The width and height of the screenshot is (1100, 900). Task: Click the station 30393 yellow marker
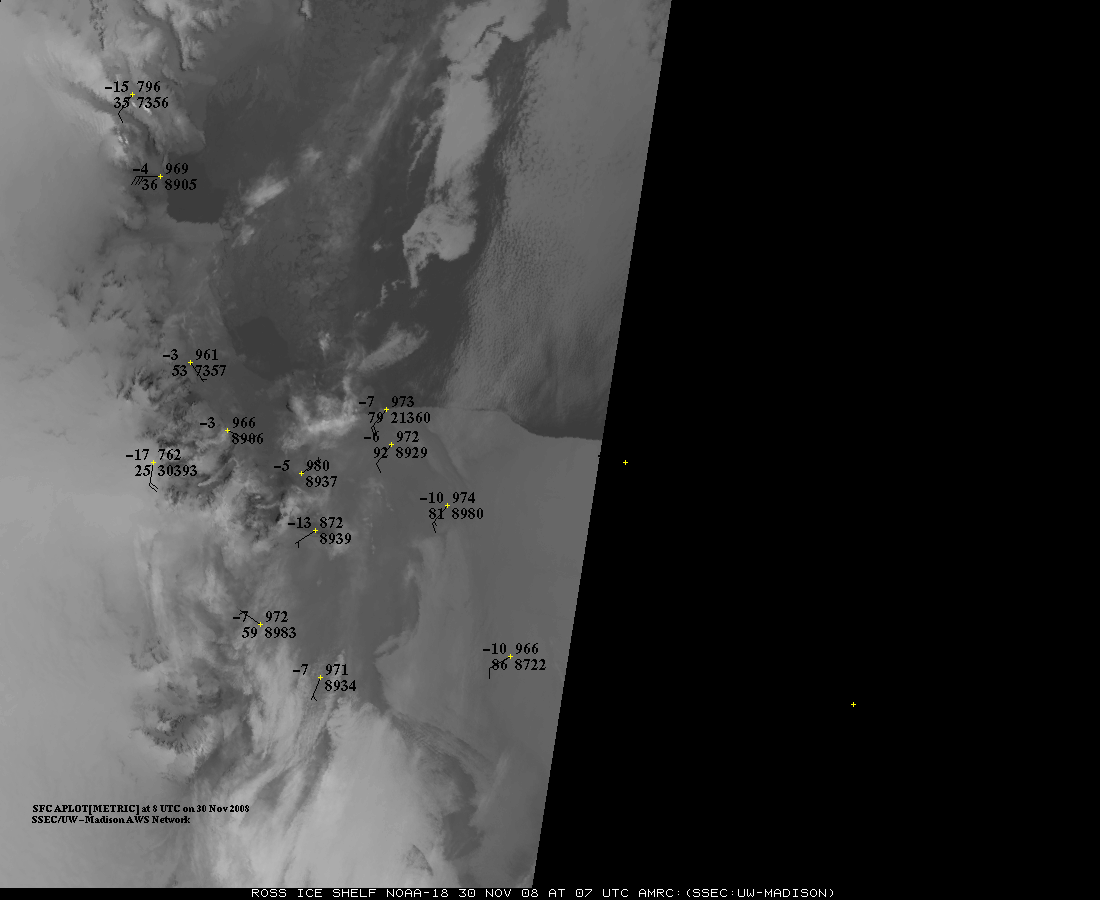pos(154,463)
